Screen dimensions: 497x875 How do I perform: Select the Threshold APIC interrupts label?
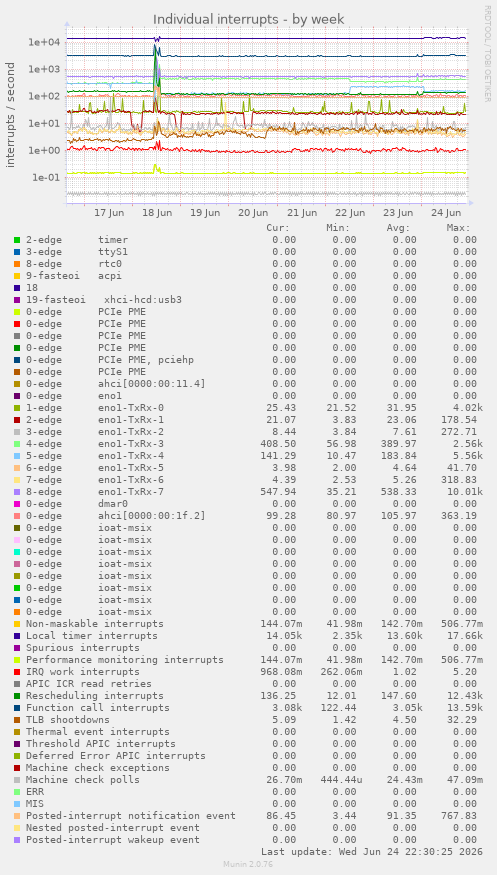coord(101,744)
